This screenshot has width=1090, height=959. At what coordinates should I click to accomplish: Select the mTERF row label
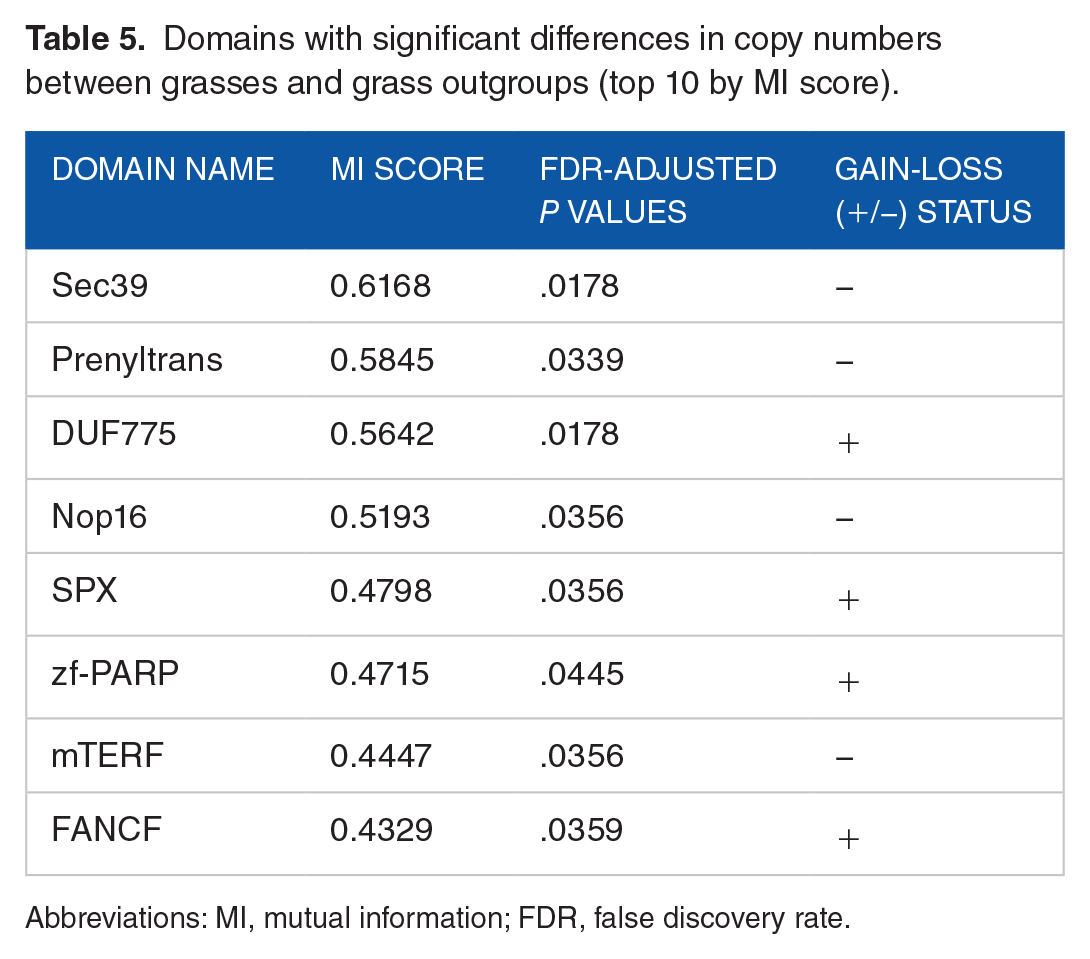pos(107,755)
